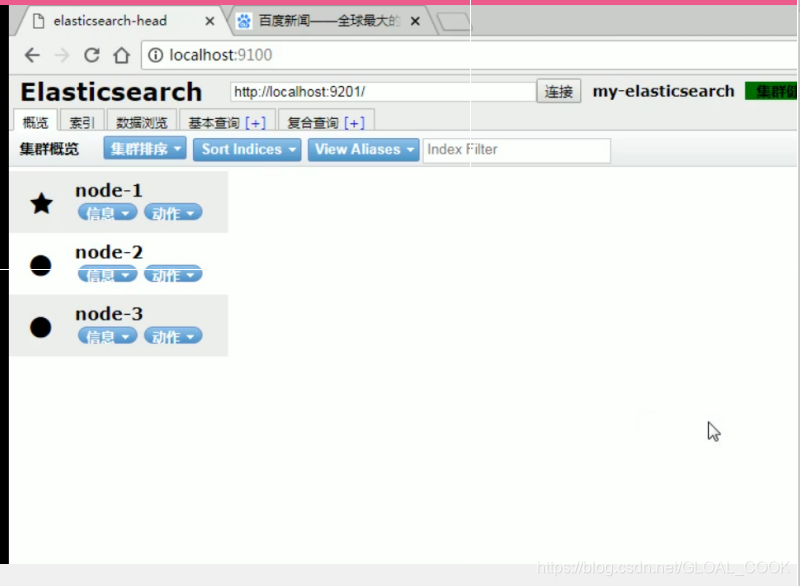Add a new 基本查询 tab with [+]
The image size is (800, 586).
pos(256,123)
